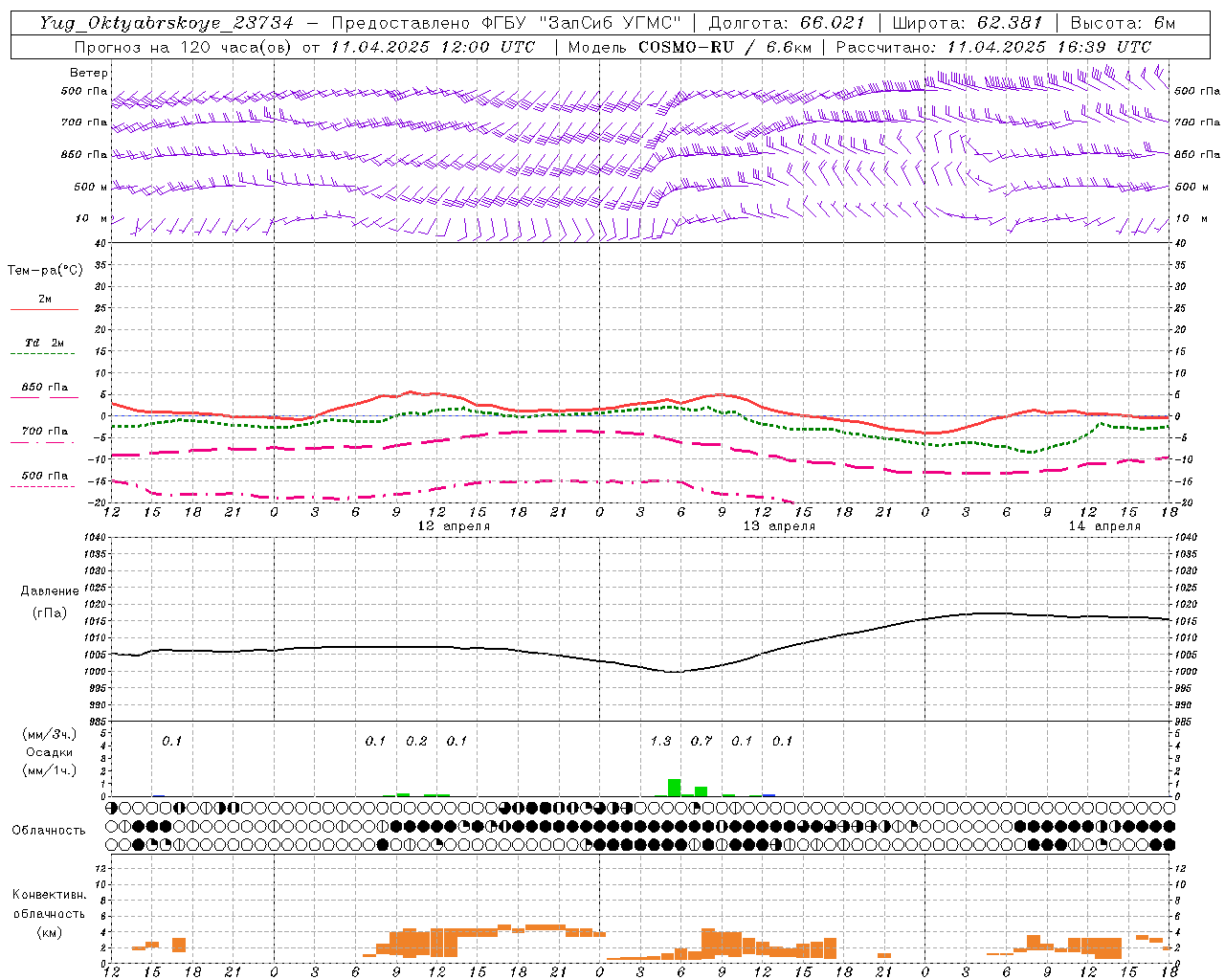This screenshot has width=1225, height=980.
Task: Click the 14 апреля date label
Action: tap(1104, 526)
